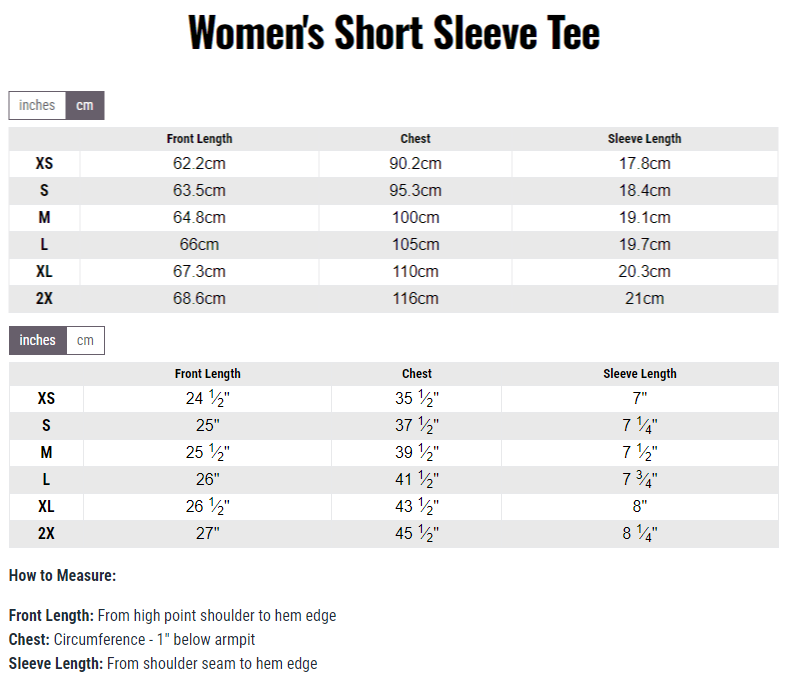Click Front Length header in cm table

click(x=200, y=138)
